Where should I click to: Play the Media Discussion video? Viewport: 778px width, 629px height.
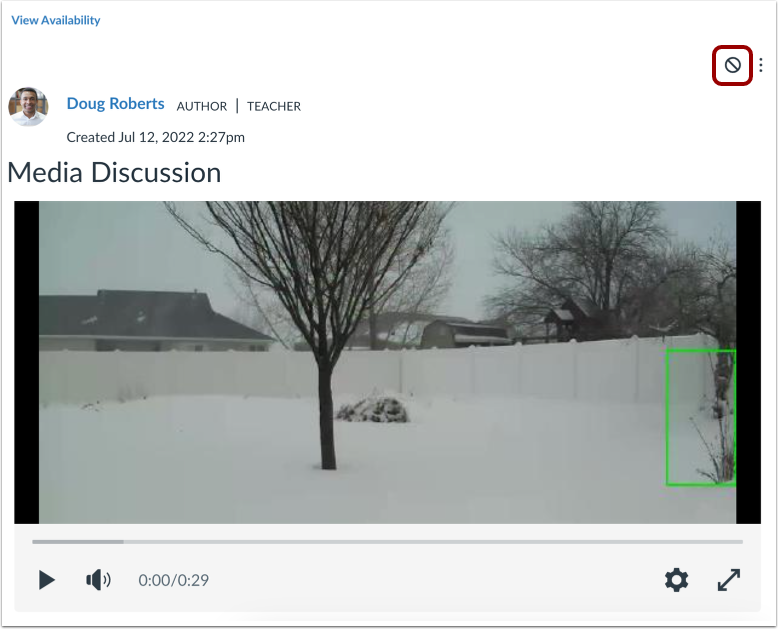tap(47, 580)
